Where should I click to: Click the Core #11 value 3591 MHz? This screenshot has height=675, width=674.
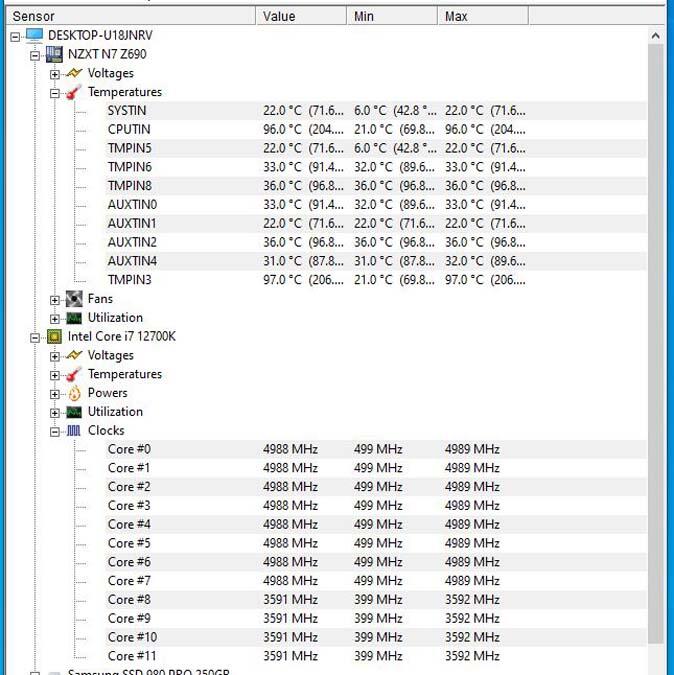point(291,656)
